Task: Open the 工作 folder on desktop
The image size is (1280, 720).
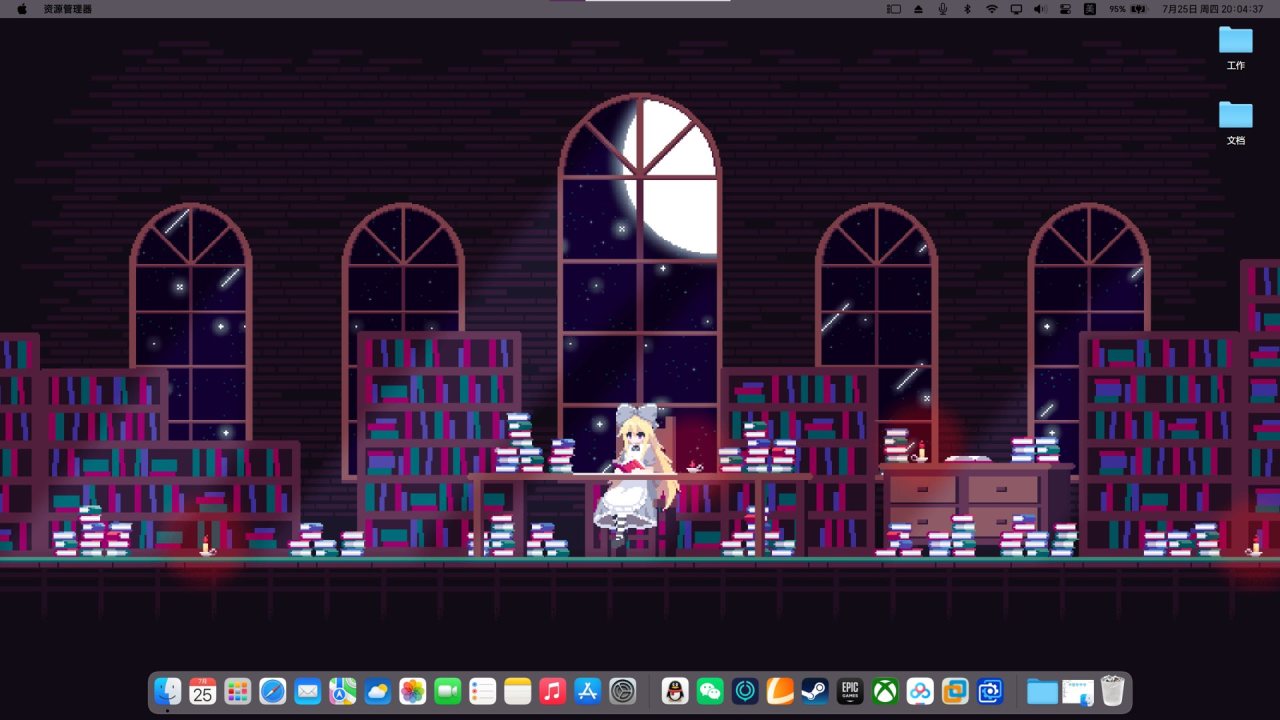Action: [x=1236, y=48]
